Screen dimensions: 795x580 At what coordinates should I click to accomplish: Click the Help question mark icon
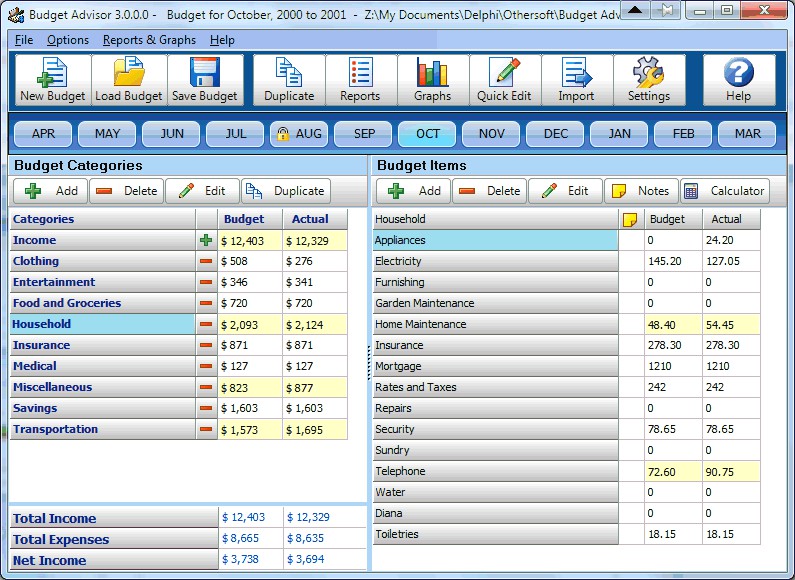[738, 72]
